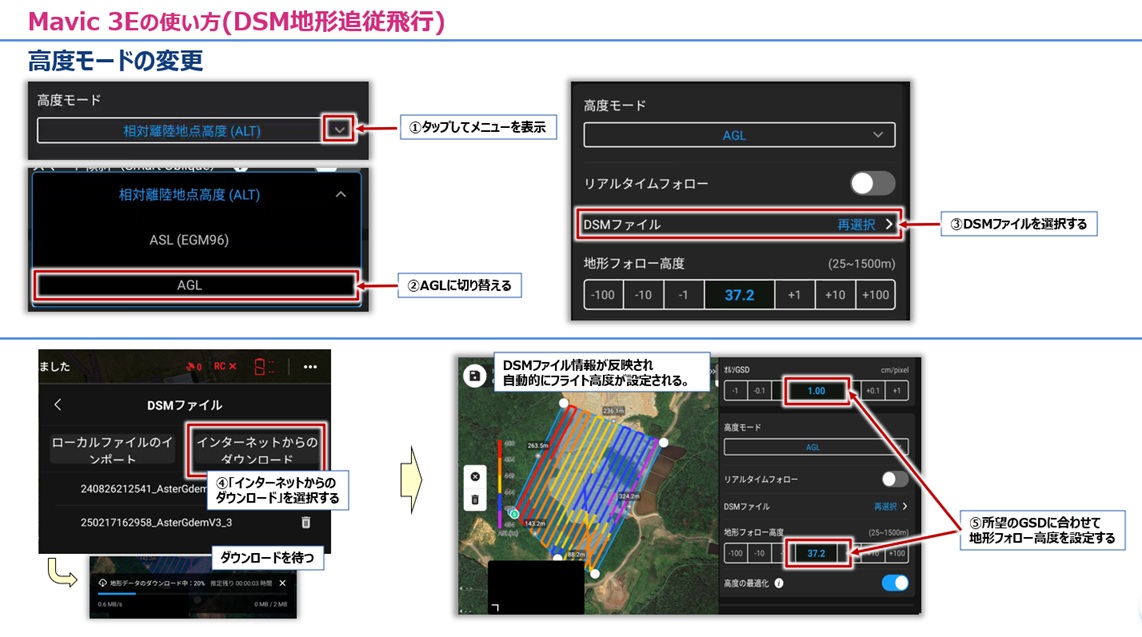This screenshot has height=637, width=1142.
Task: Disable the 高度の最適化 toggle
Action: 894,583
